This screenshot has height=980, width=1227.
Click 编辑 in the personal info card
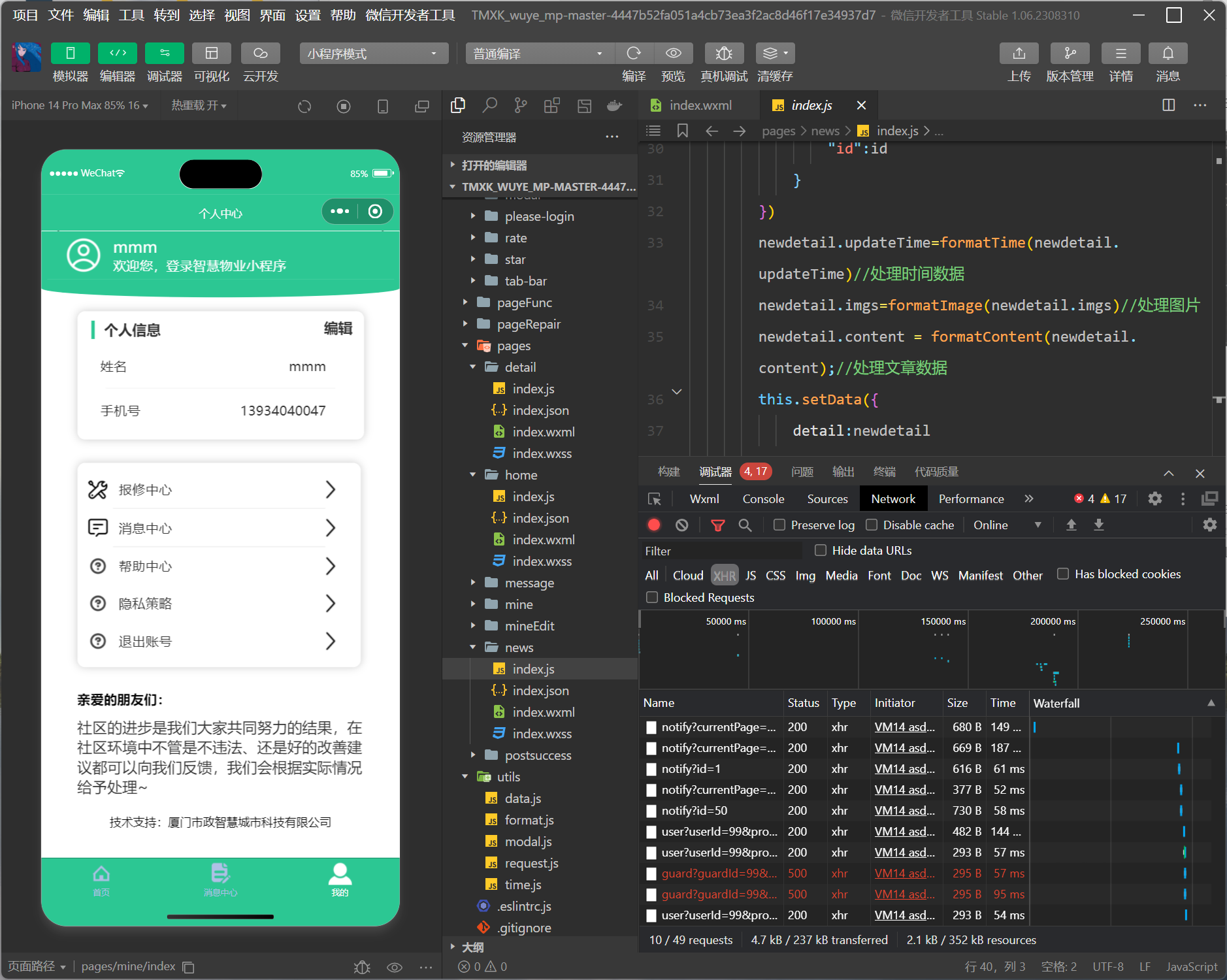coord(338,329)
